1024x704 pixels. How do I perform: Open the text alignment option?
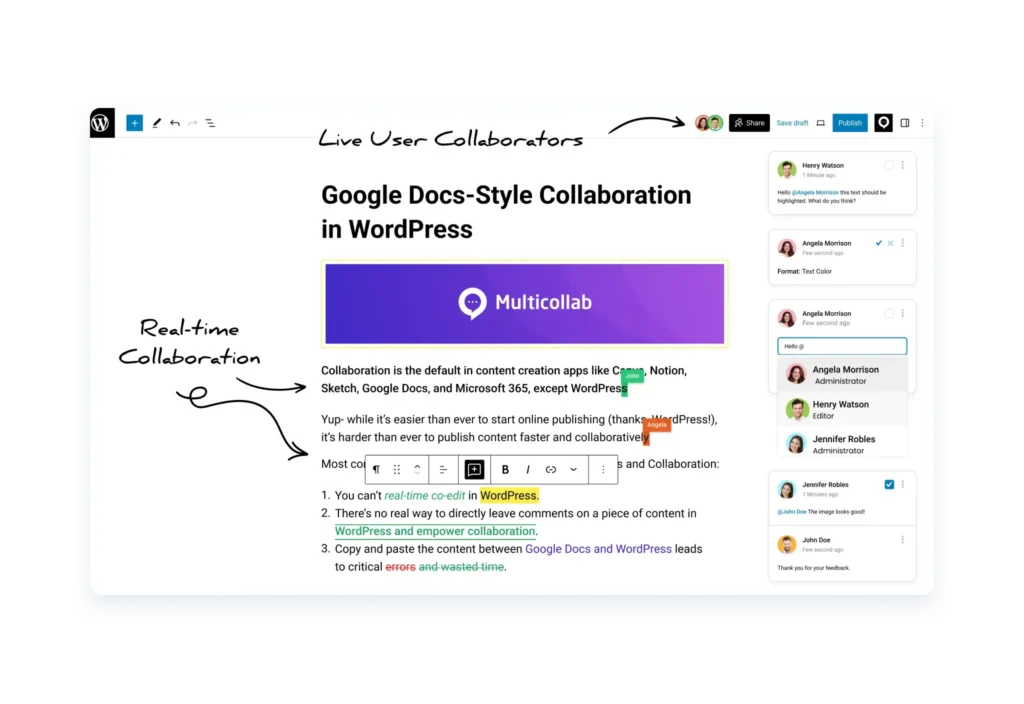click(443, 470)
